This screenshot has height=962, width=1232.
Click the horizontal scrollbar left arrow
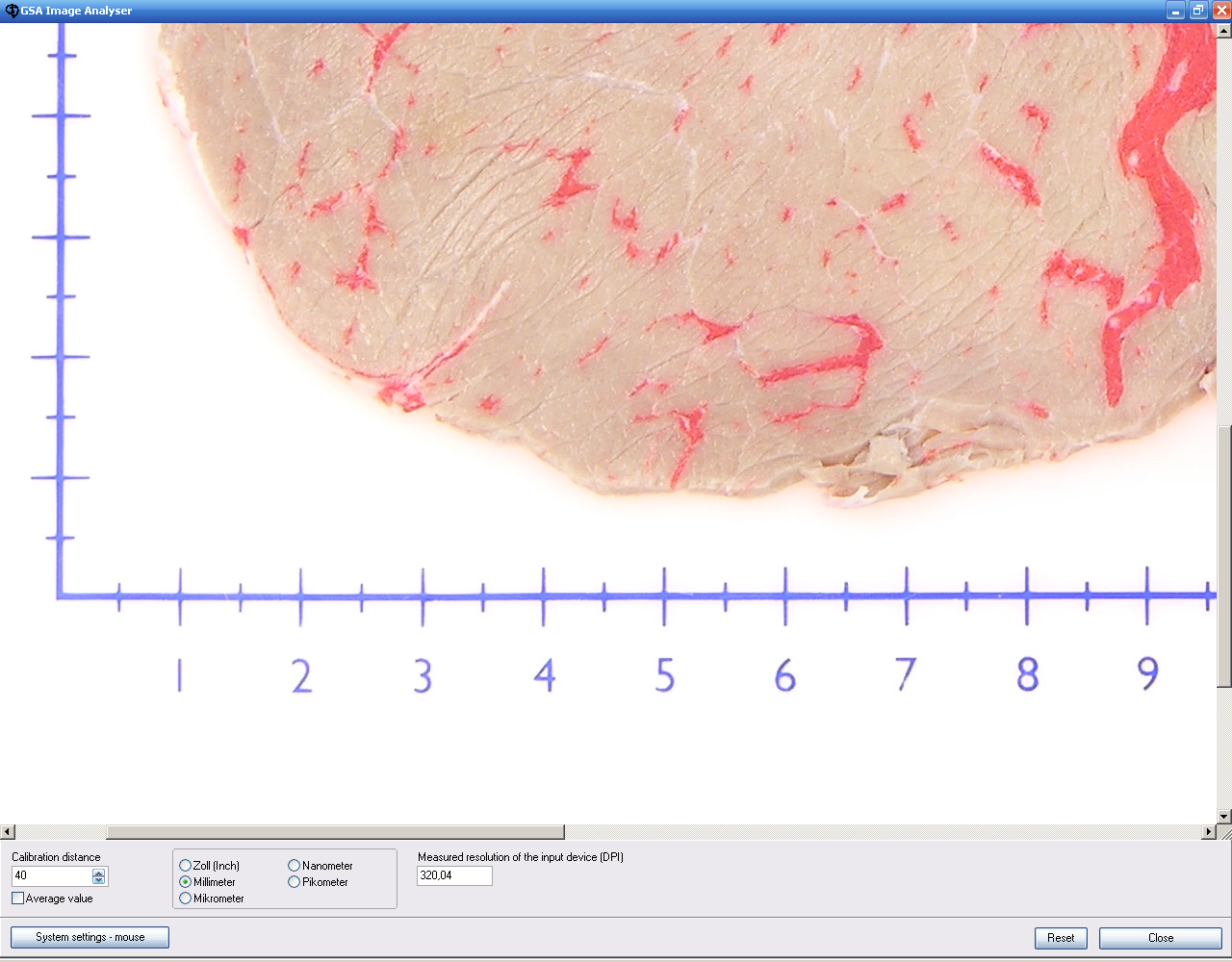pos(8,832)
